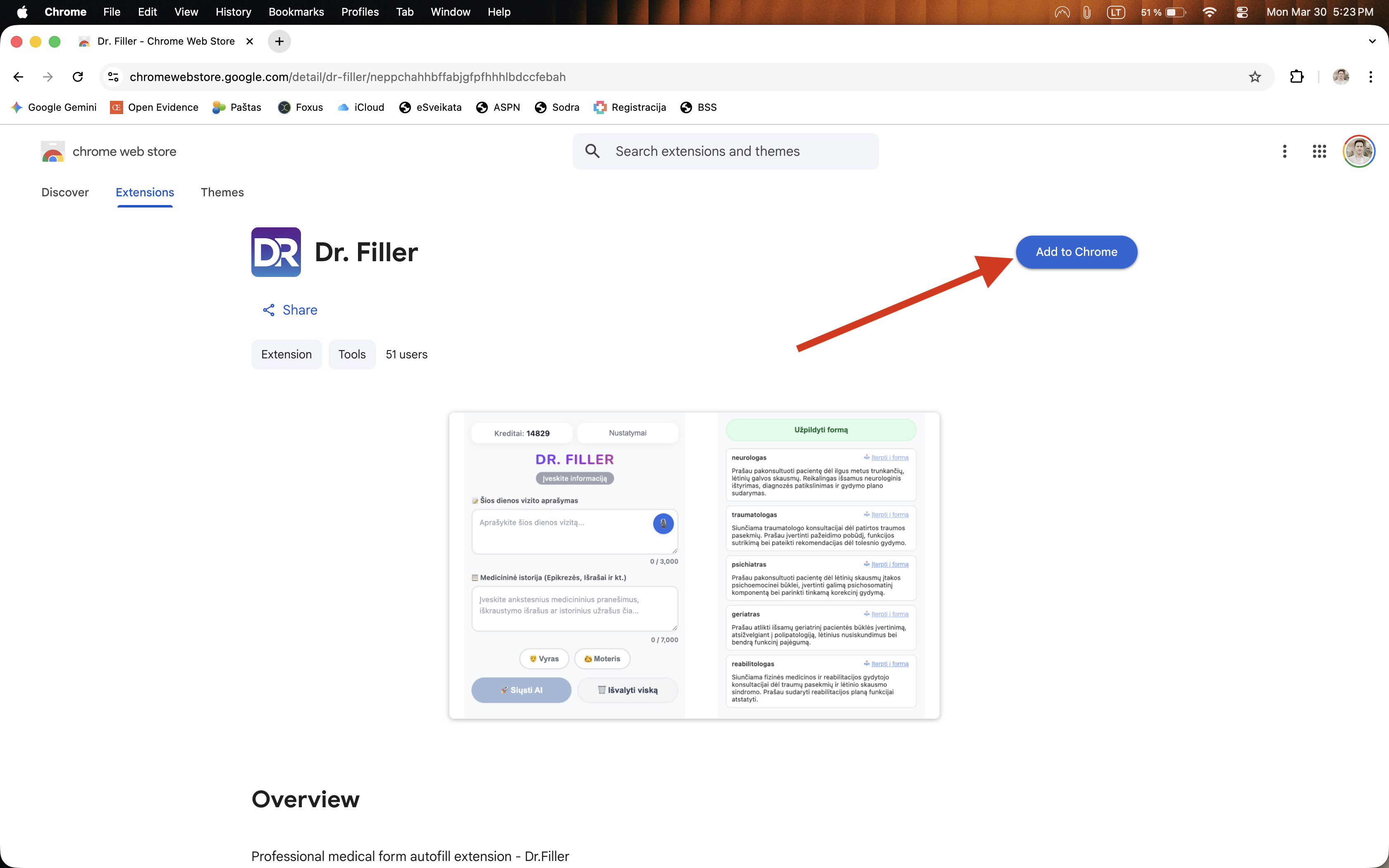This screenshot has height=868, width=1389.
Task: Click the bookmark star icon in address bar
Action: click(x=1255, y=77)
